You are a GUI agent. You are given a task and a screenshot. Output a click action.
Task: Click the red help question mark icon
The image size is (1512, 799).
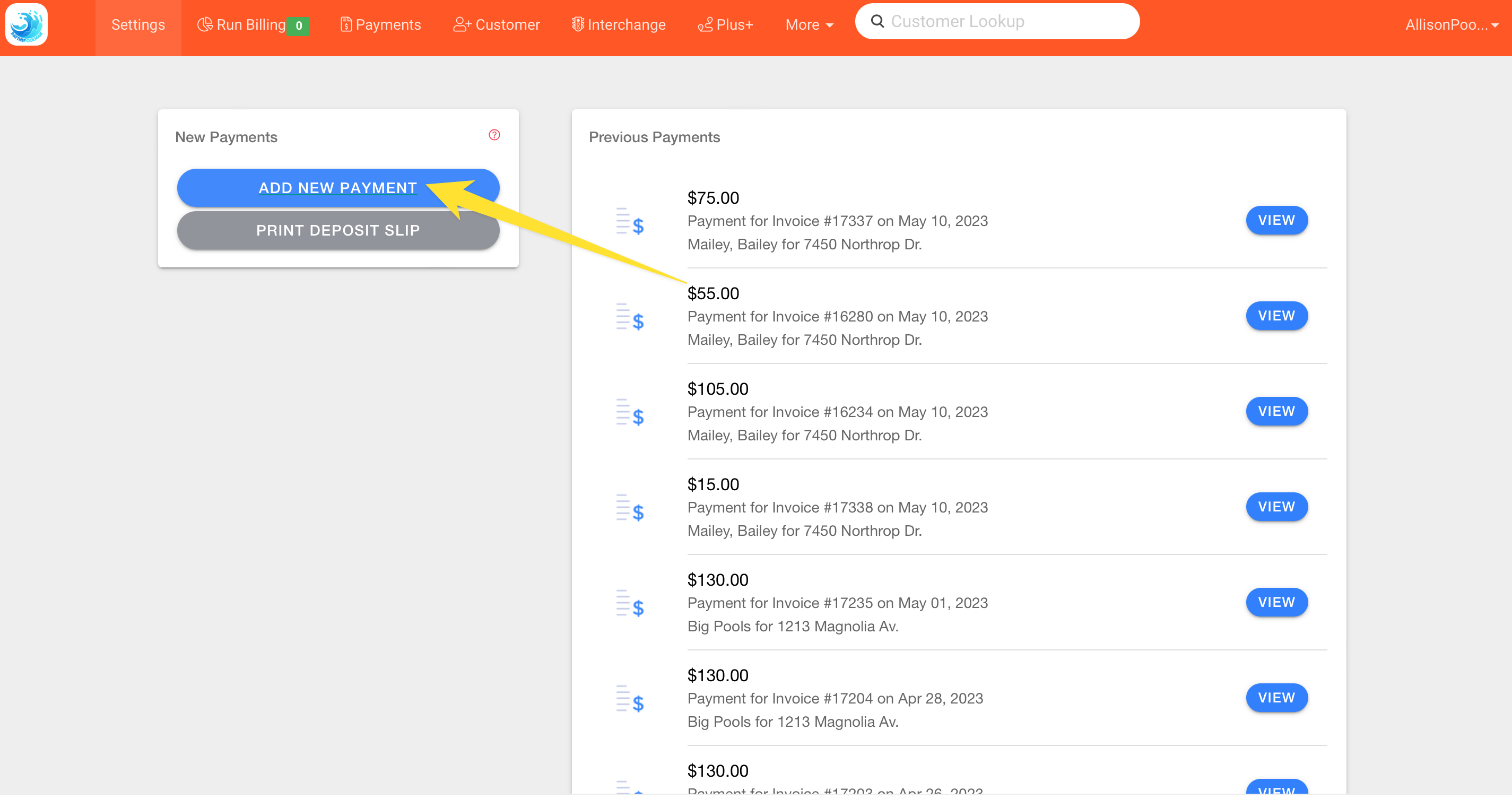pos(494,135)
